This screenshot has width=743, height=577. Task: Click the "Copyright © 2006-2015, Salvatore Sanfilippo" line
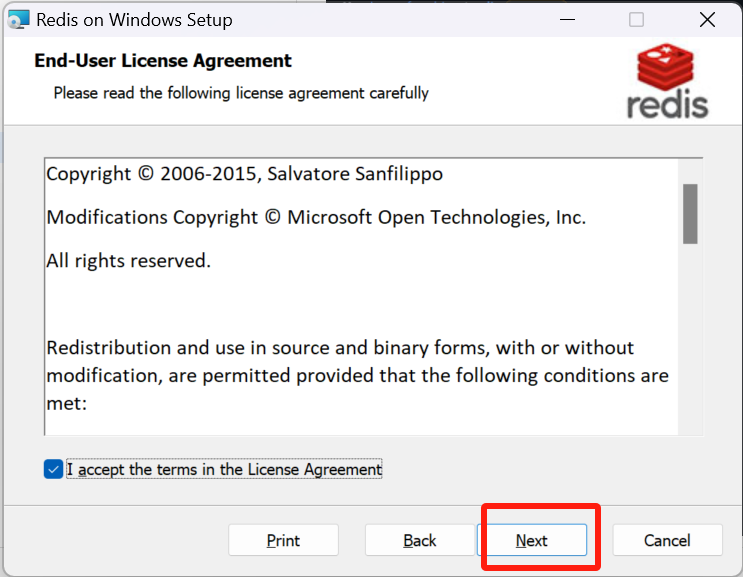coord(245,174)
